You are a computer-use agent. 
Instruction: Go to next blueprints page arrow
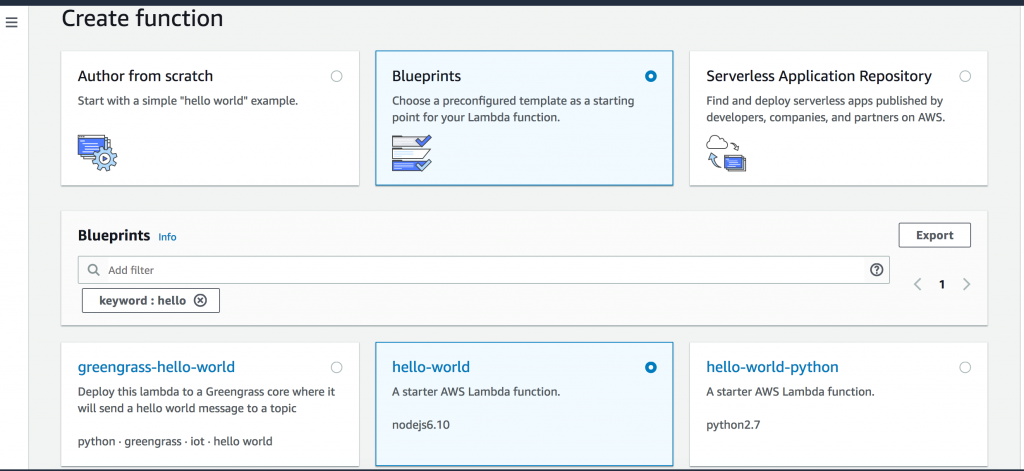pyautogui.click(x=967, y=284)
